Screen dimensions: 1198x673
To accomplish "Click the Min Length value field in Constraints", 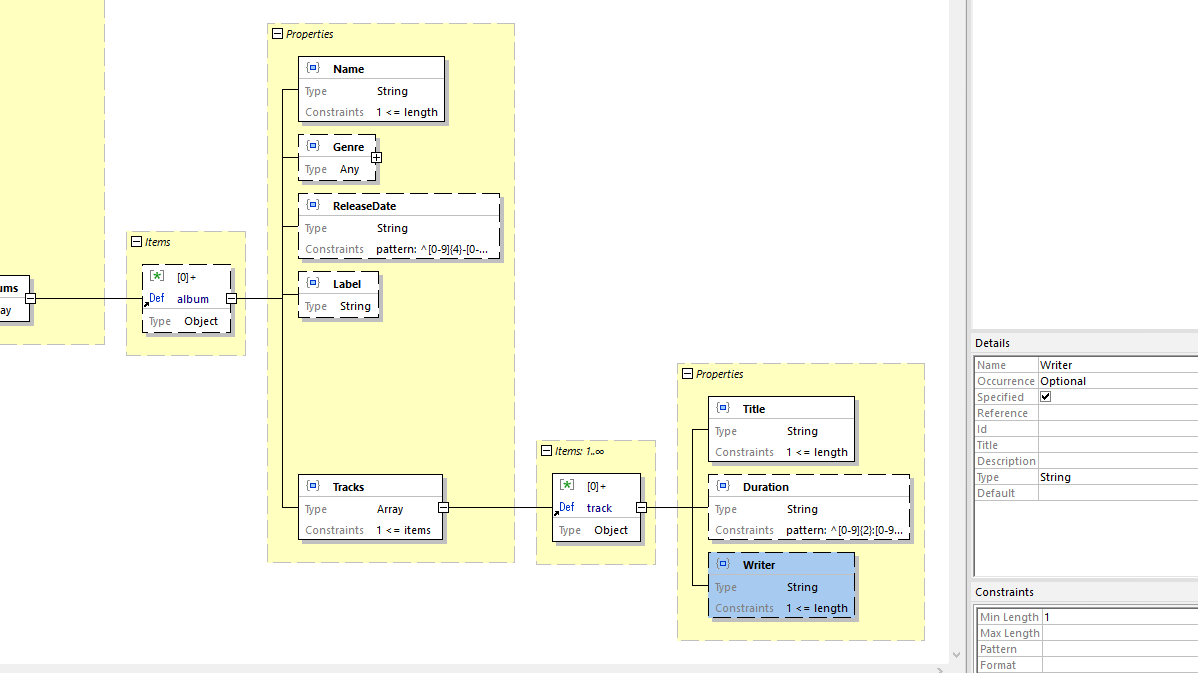I will pyautogui.click(x=1100, y=616).
